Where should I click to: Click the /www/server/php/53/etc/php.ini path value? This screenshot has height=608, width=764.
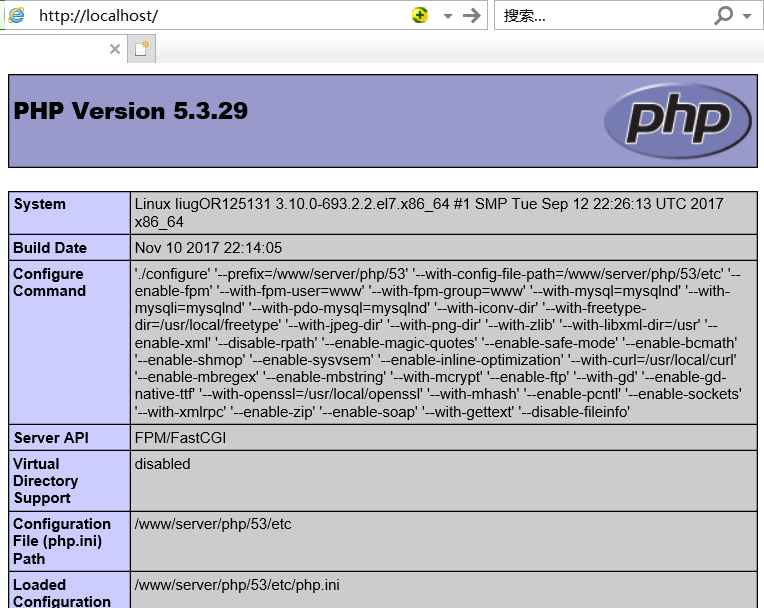(237, 585)
